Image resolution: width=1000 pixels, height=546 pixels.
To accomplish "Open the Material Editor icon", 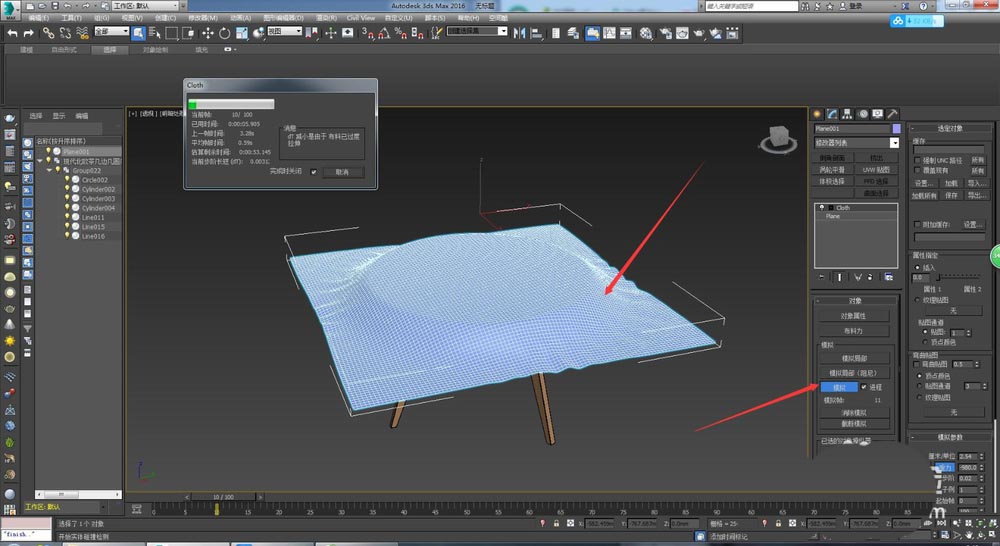I will (646, 33).
